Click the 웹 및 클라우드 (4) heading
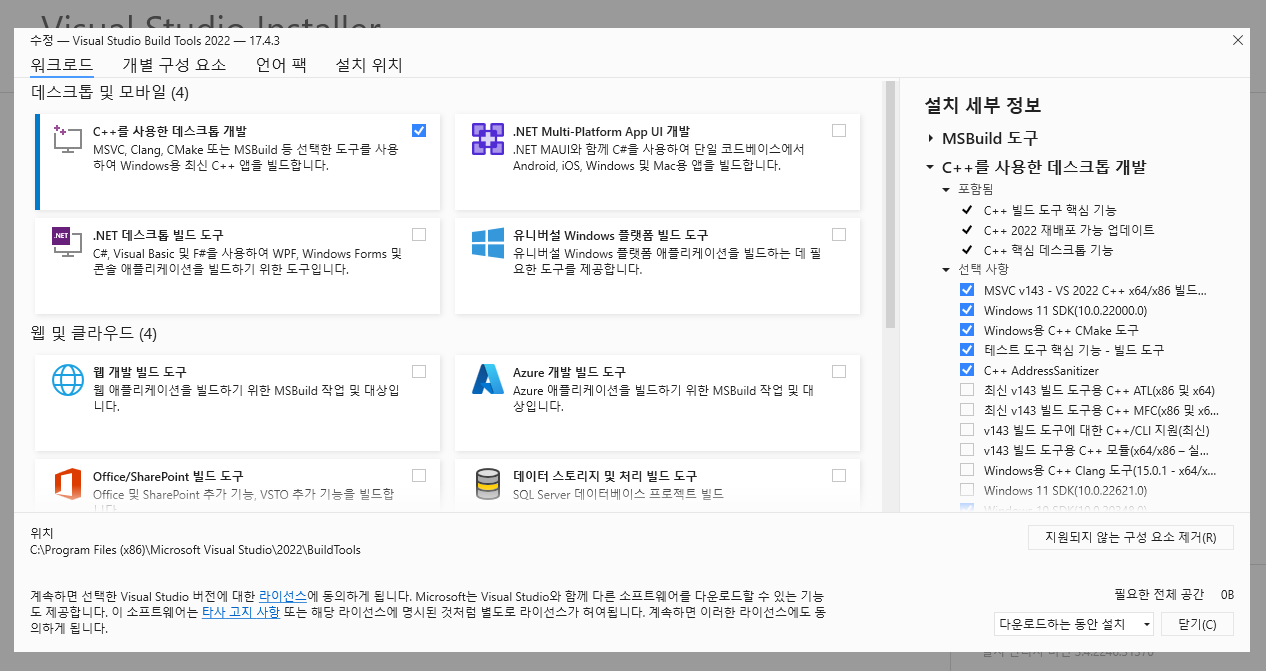This screenshot has height=671, width=1266. (x=94, y=333)
